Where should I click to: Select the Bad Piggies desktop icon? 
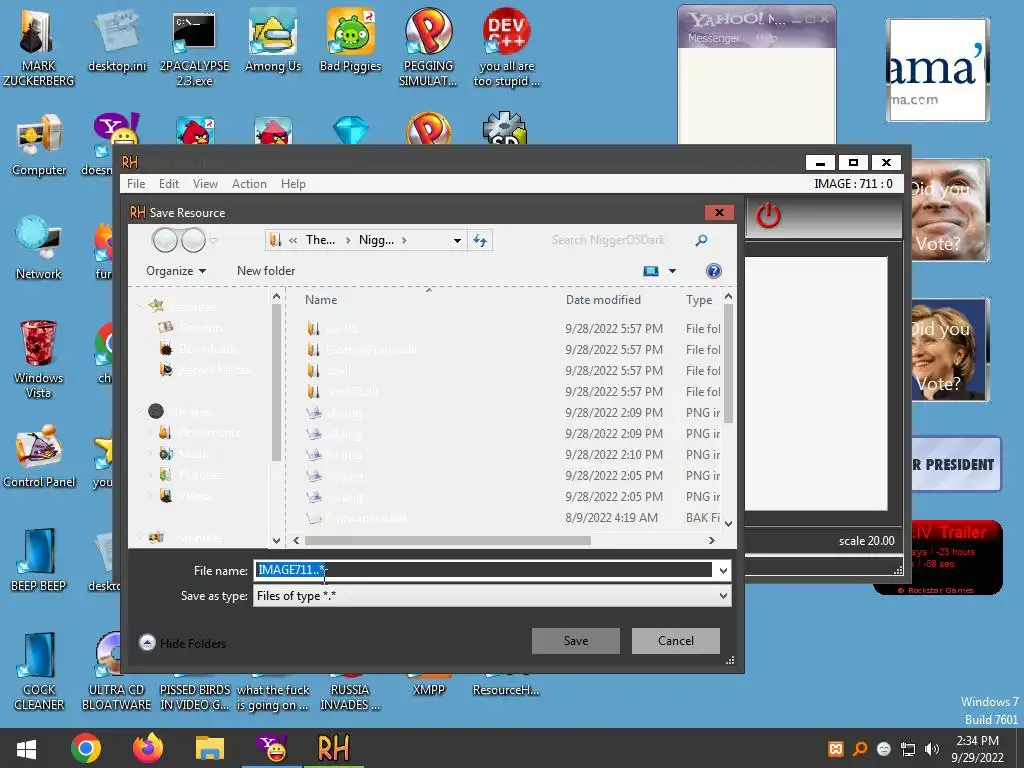351,42
